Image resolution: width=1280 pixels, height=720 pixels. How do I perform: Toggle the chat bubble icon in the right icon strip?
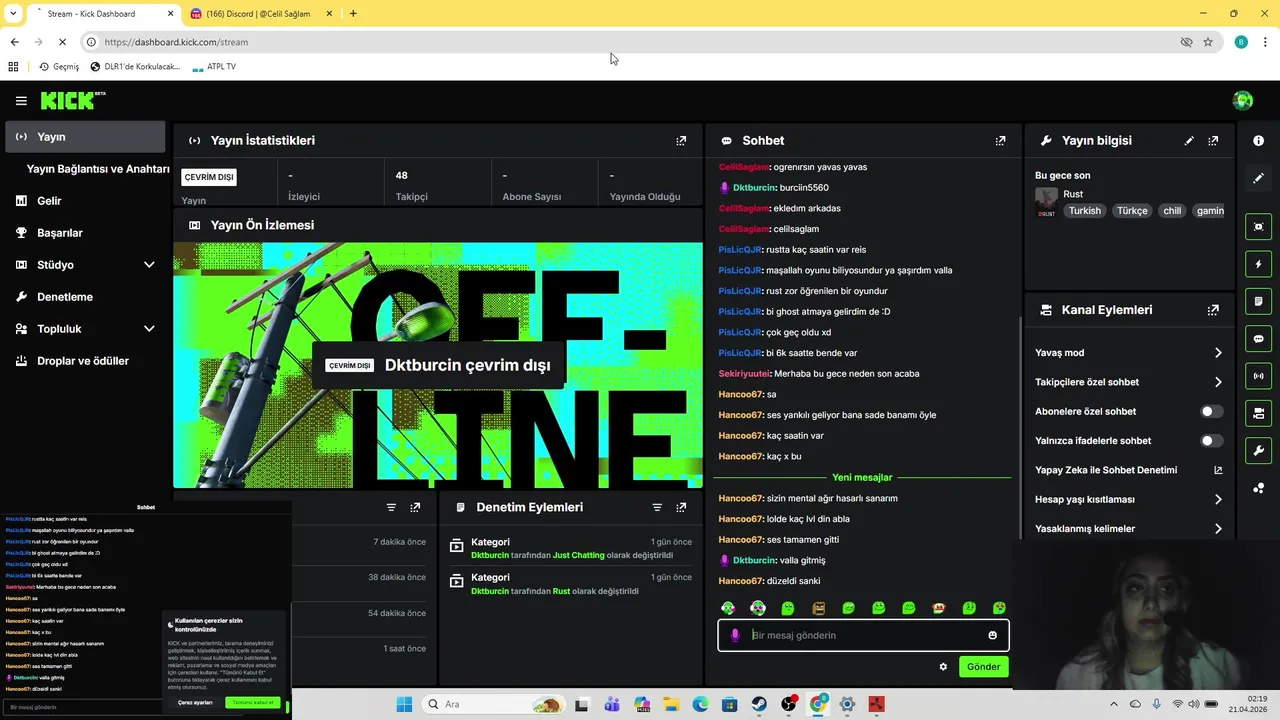1258,339
